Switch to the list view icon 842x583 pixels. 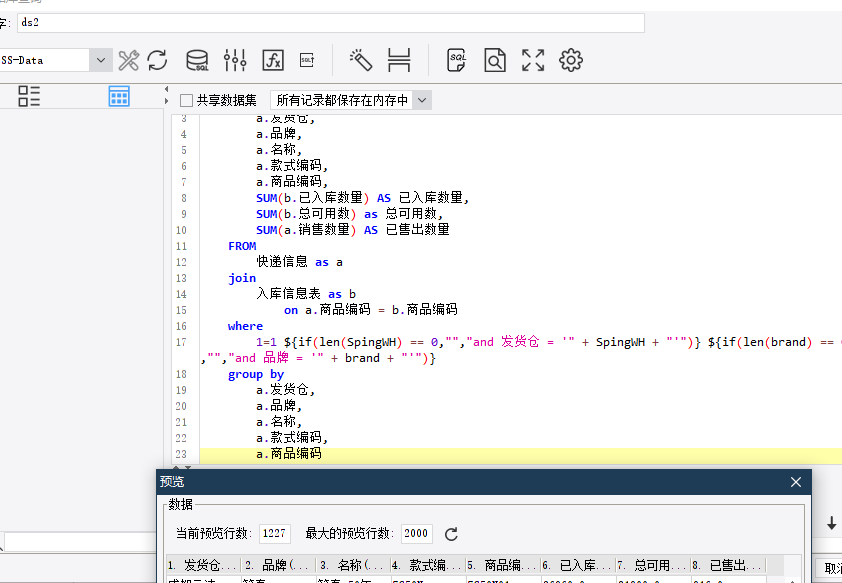pos(29,96)
